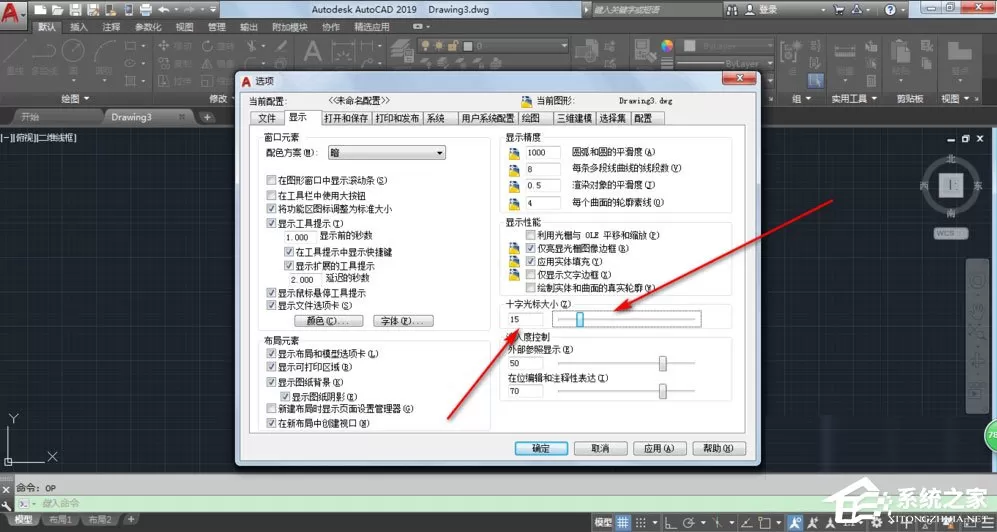Screen dimensions: 997x532
Task: Expand the 实用工具 panel dropdown
Action: [x=874, y=99]
